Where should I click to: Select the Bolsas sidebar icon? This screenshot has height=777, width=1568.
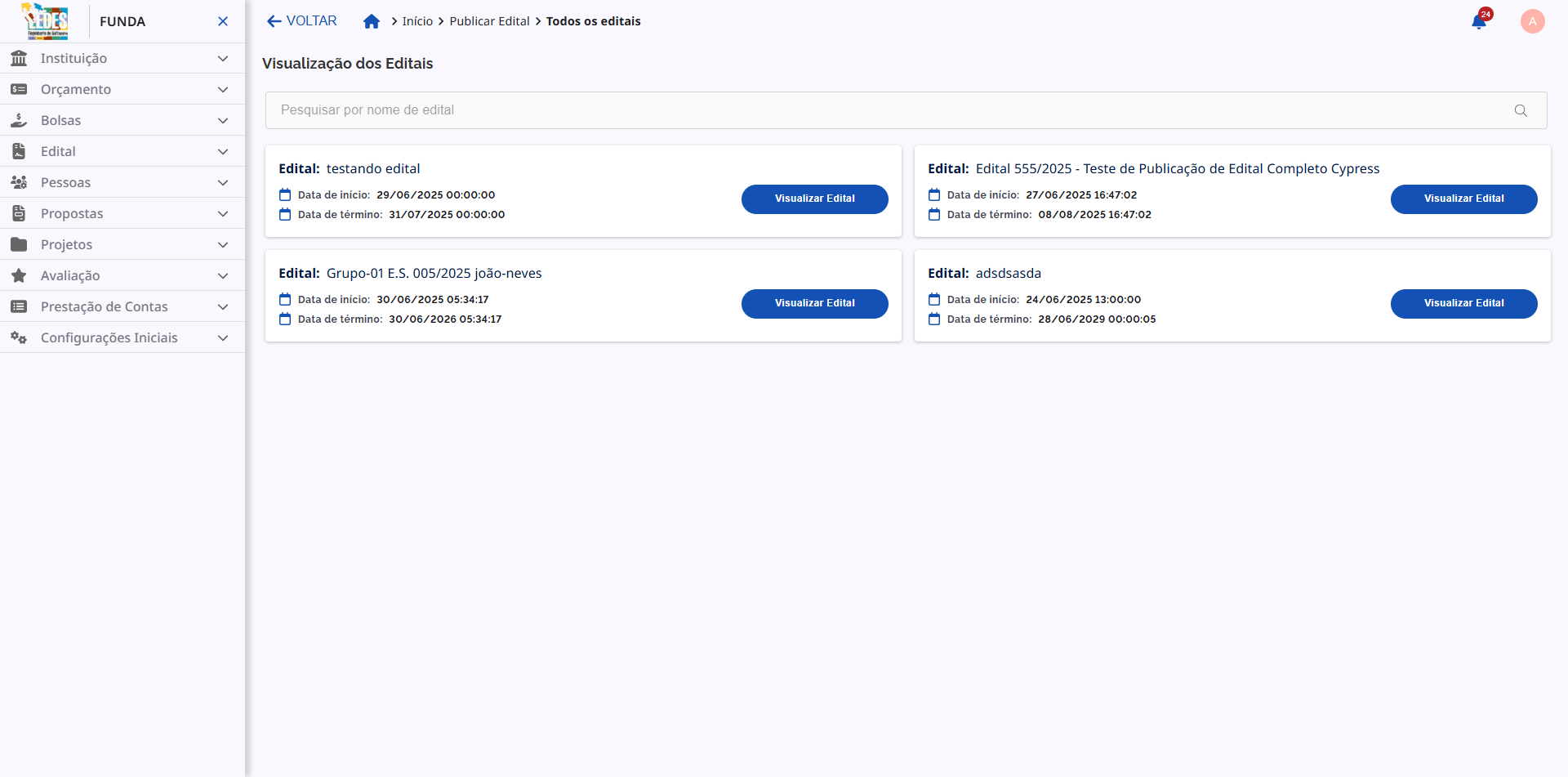coord(19,120)
